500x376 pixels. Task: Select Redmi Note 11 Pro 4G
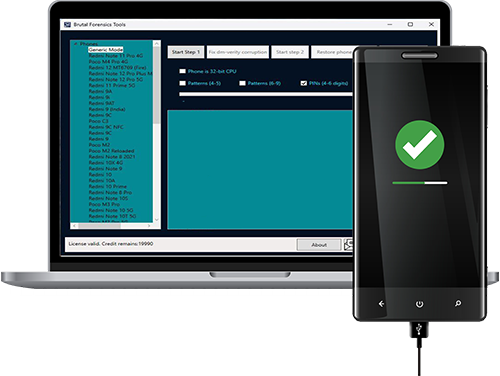click(116, 55)
